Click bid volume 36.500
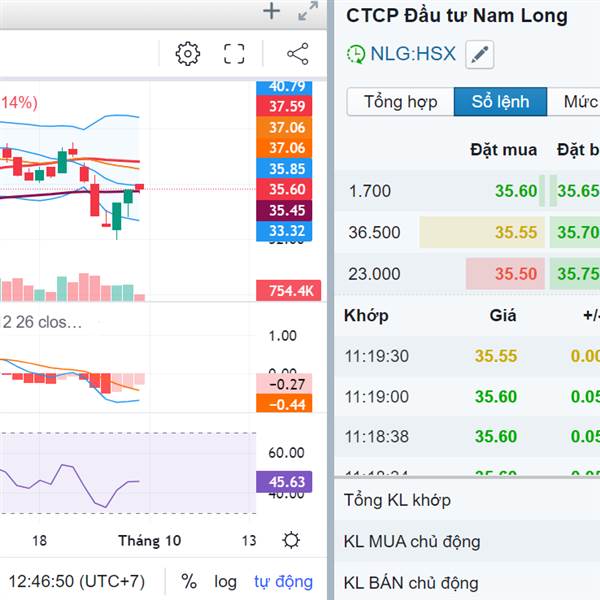This screenshot has width=600, height=600. (x=374, y=232)
